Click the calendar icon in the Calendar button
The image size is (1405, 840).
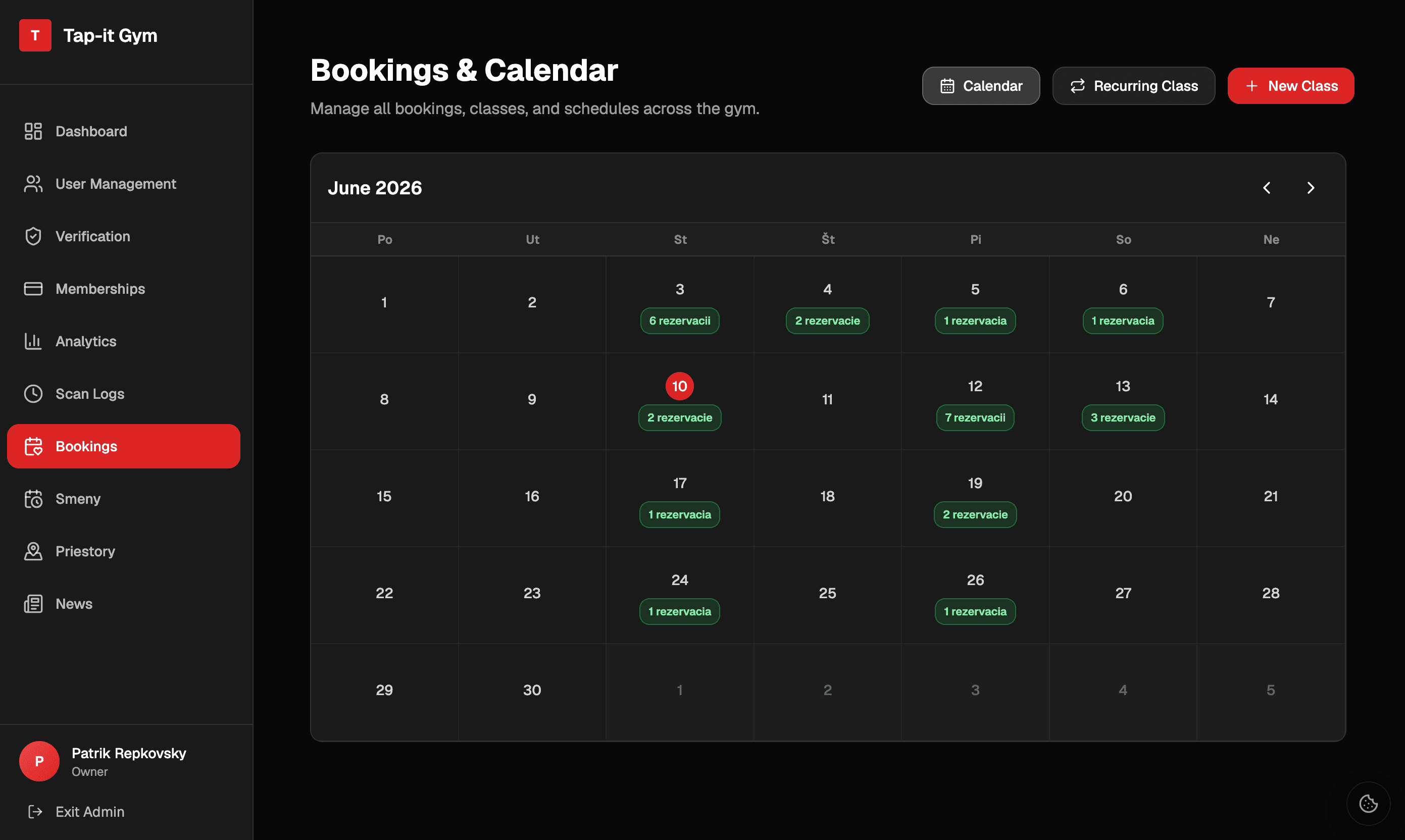pyautogui.click(x=947, y=86)
